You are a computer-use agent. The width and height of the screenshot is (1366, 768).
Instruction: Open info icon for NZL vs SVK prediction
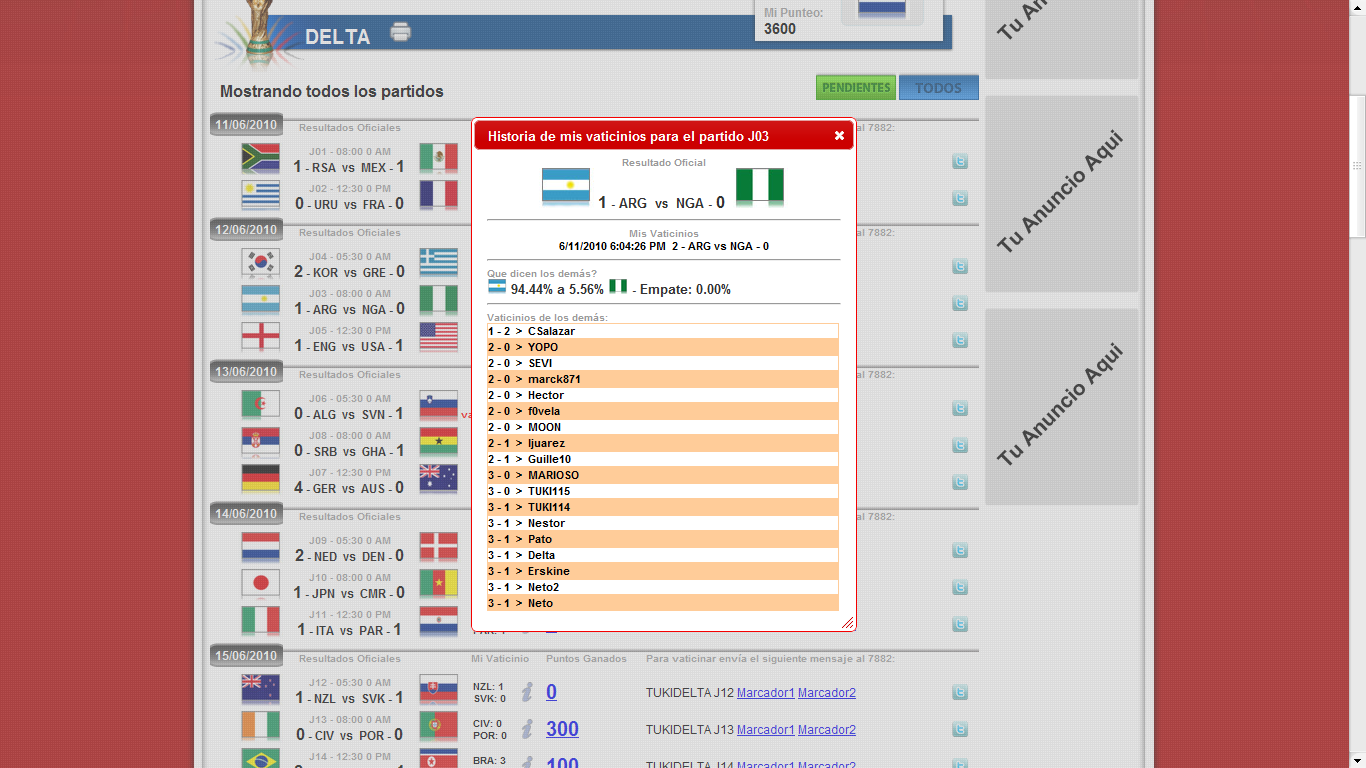[527, 692]
